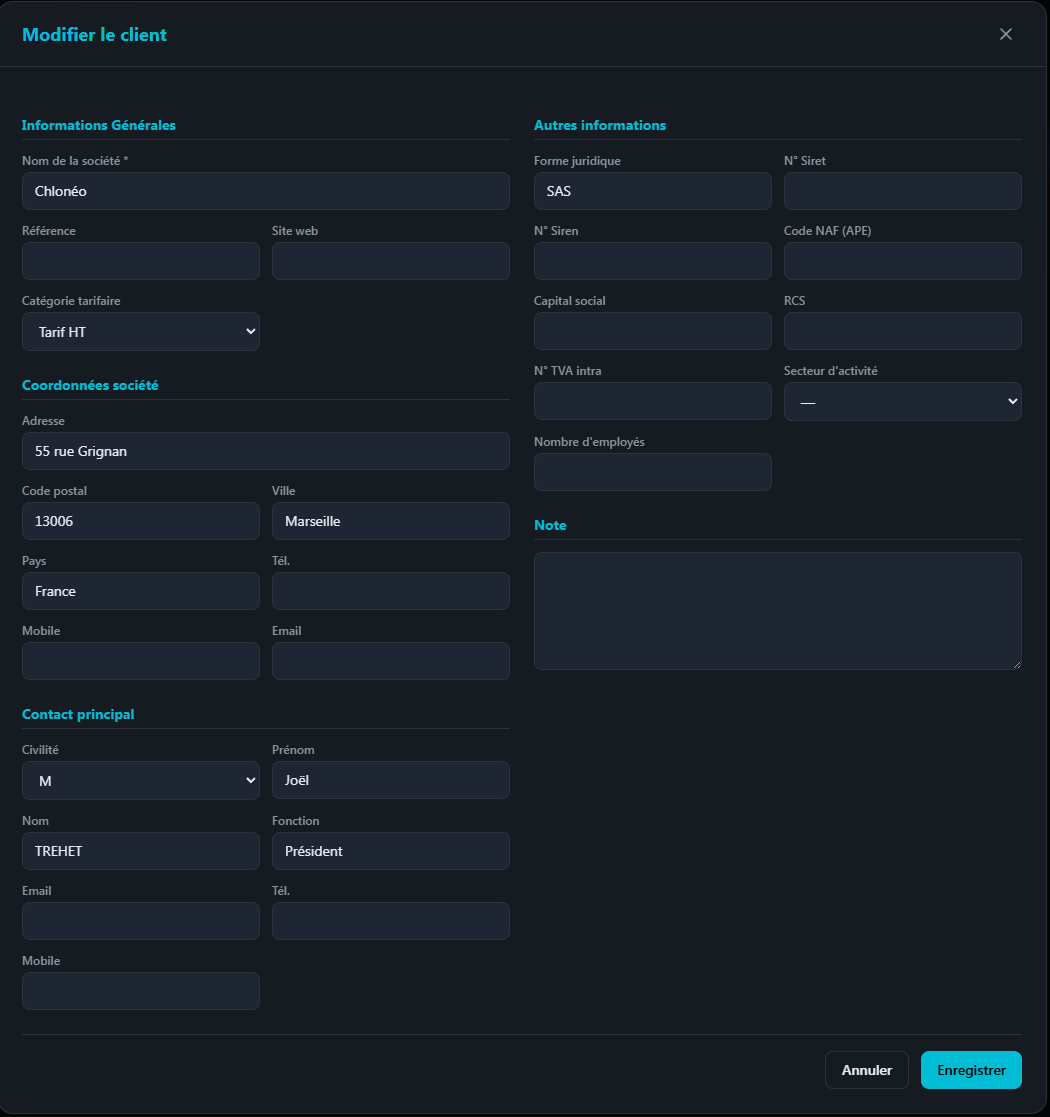Click the Code postal field 13006
The width and height of the screenshot is (1050, 1117).
(141, 521)
